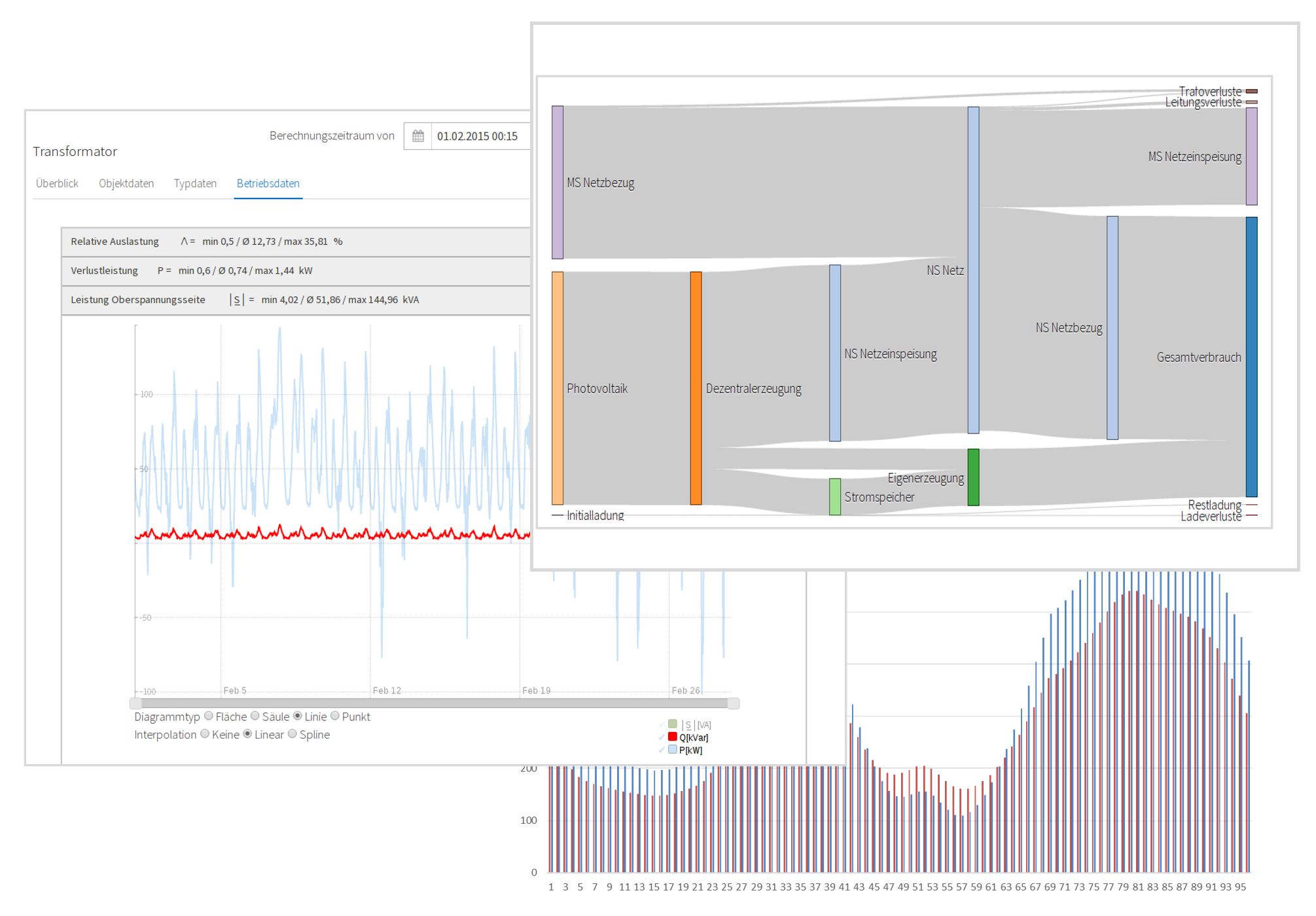This screenshot has width=1316, height=916.
Task: Choose the Punkt diagram type
Action: pyautogui.click(x=335, y=716)
